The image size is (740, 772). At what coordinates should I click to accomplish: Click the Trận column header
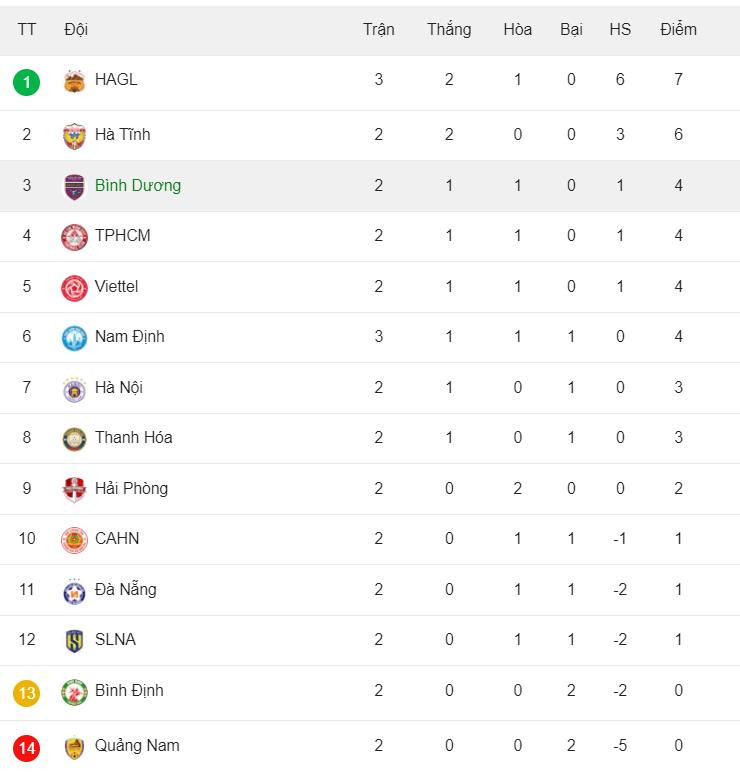378,29
